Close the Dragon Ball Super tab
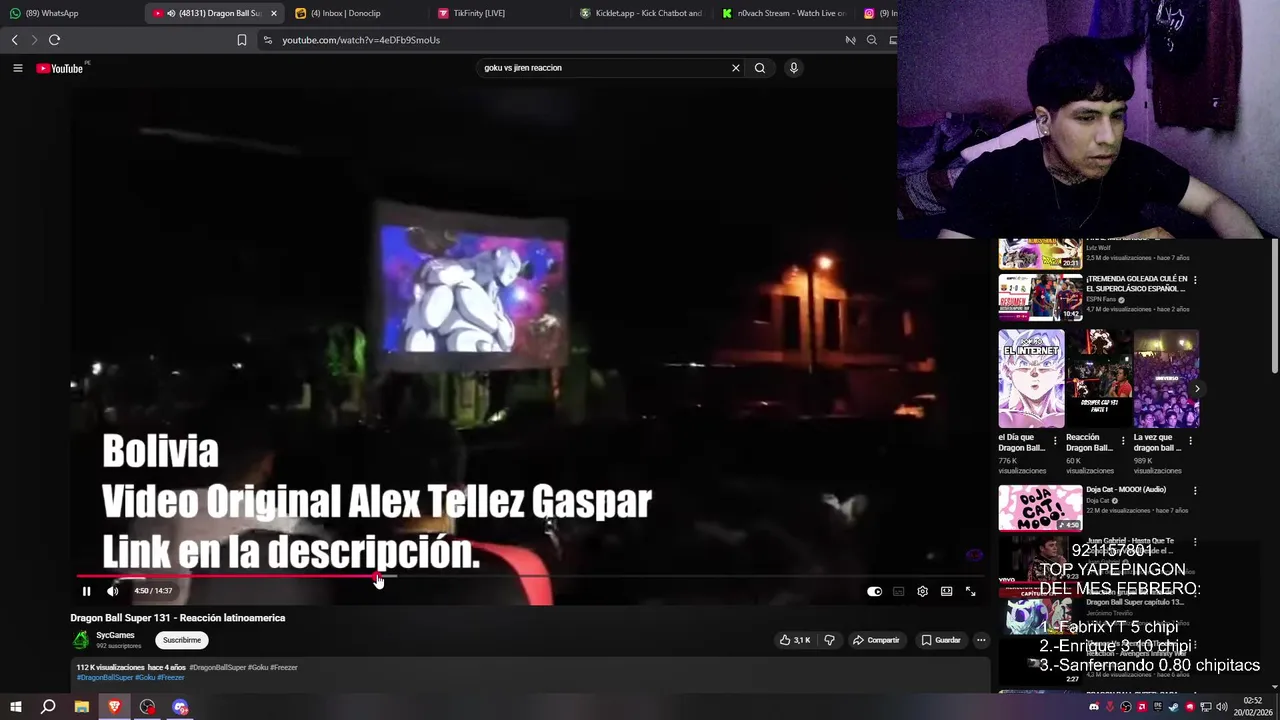The image size is (1280, 720). pos(273,13)
